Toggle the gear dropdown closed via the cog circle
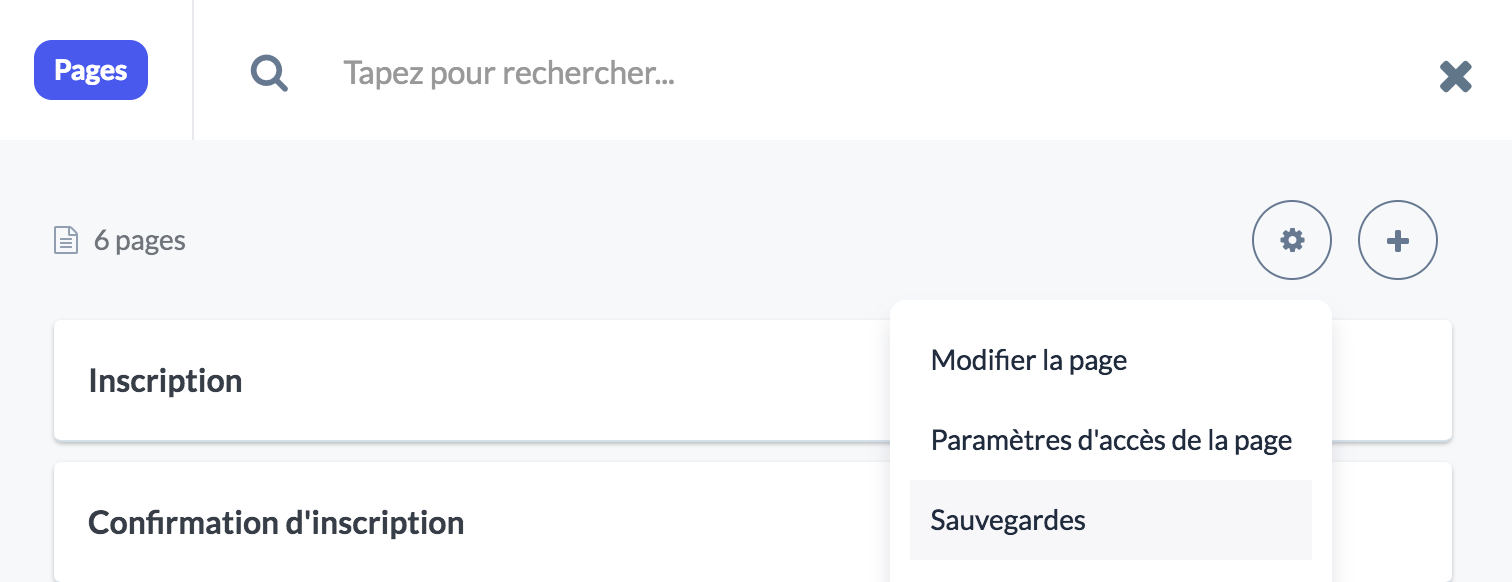This screenshot has width=1512, height=582. point(1292,240)
